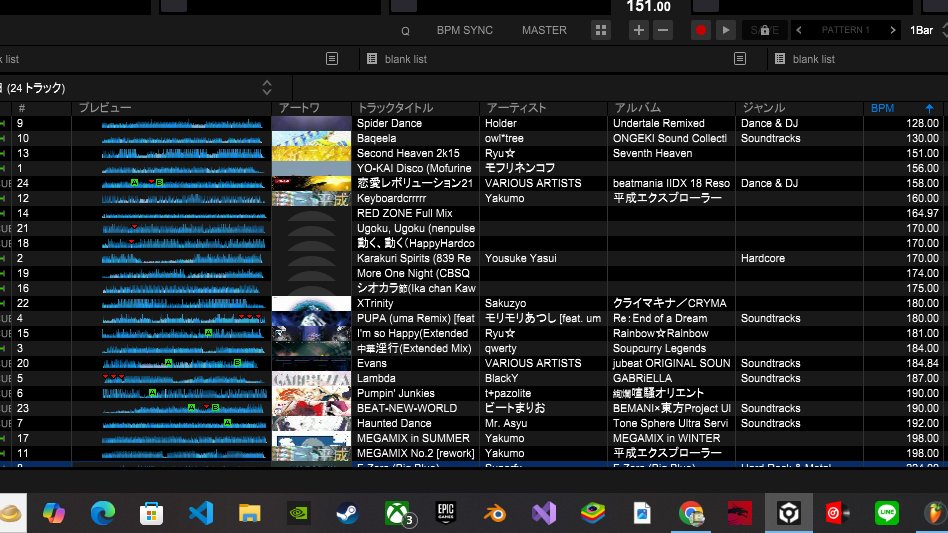The width and height of the screenshot is (948, 533).
Task: Open the Epic Games launcher in taskbar
Action: point(446,513)
